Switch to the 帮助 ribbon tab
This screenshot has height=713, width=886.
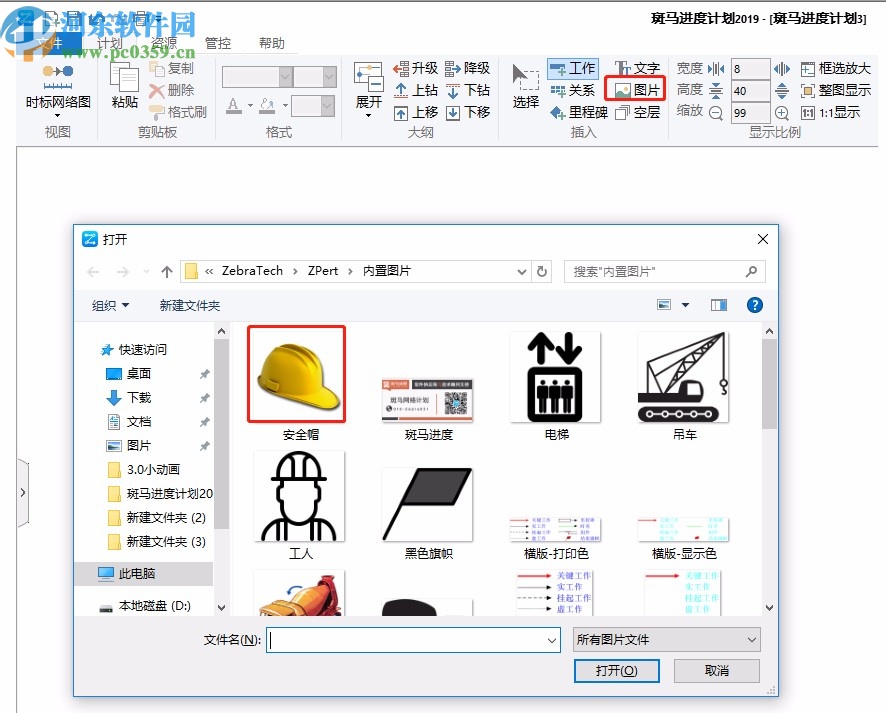click(271, 42)
